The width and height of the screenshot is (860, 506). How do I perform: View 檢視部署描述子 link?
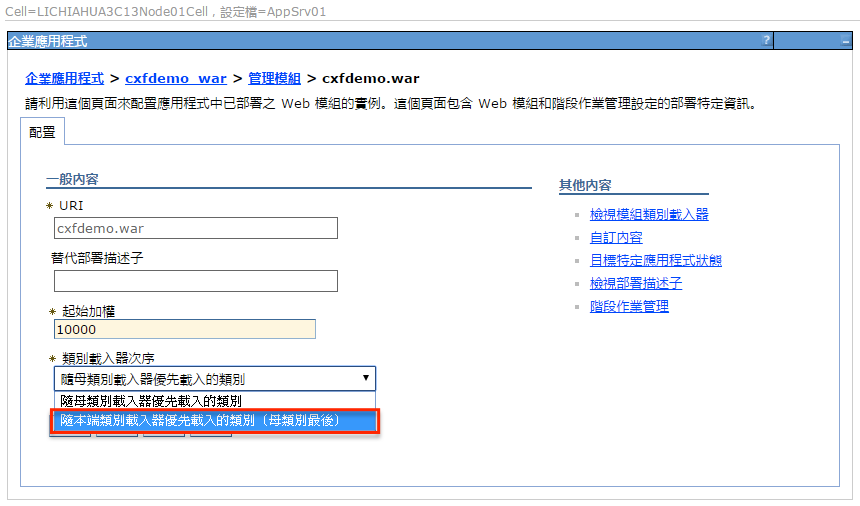(x=636, y=283)
